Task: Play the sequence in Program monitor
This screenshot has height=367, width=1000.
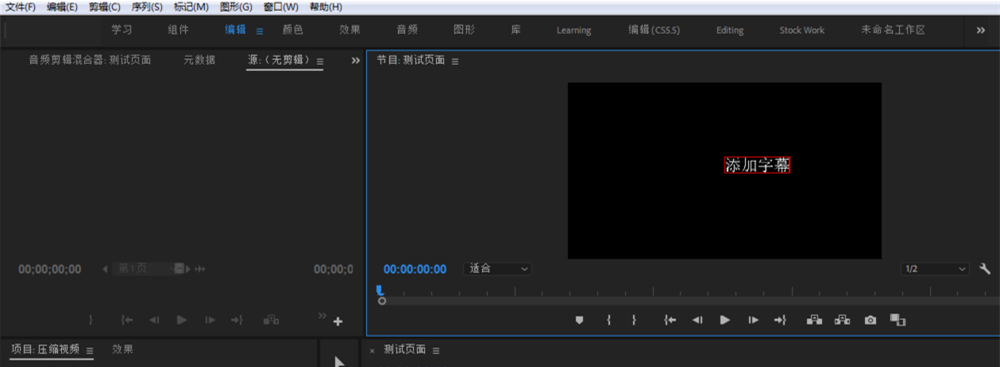Action: coord(725,320)
